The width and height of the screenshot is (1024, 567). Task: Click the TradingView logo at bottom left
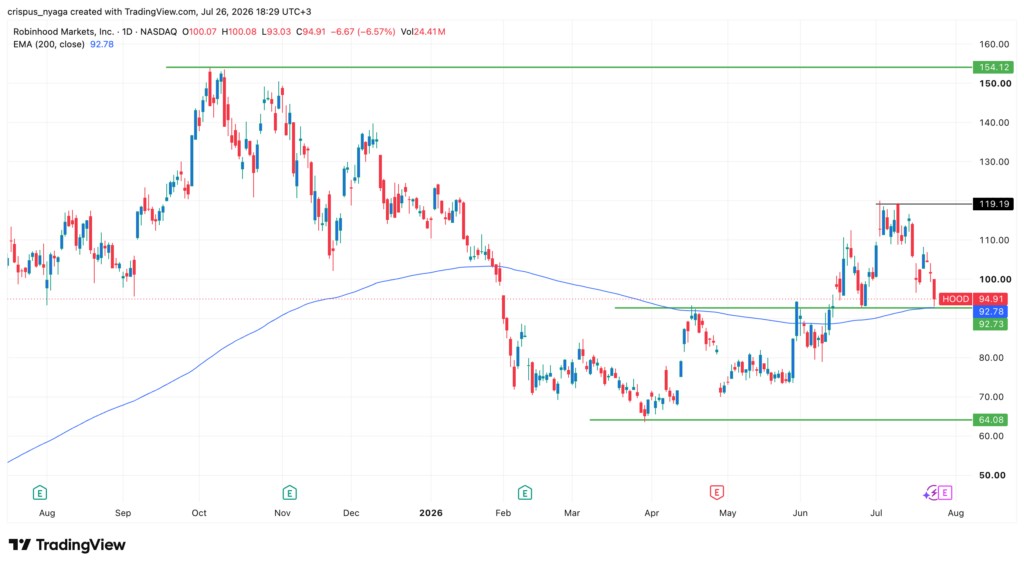click(67, 545)
